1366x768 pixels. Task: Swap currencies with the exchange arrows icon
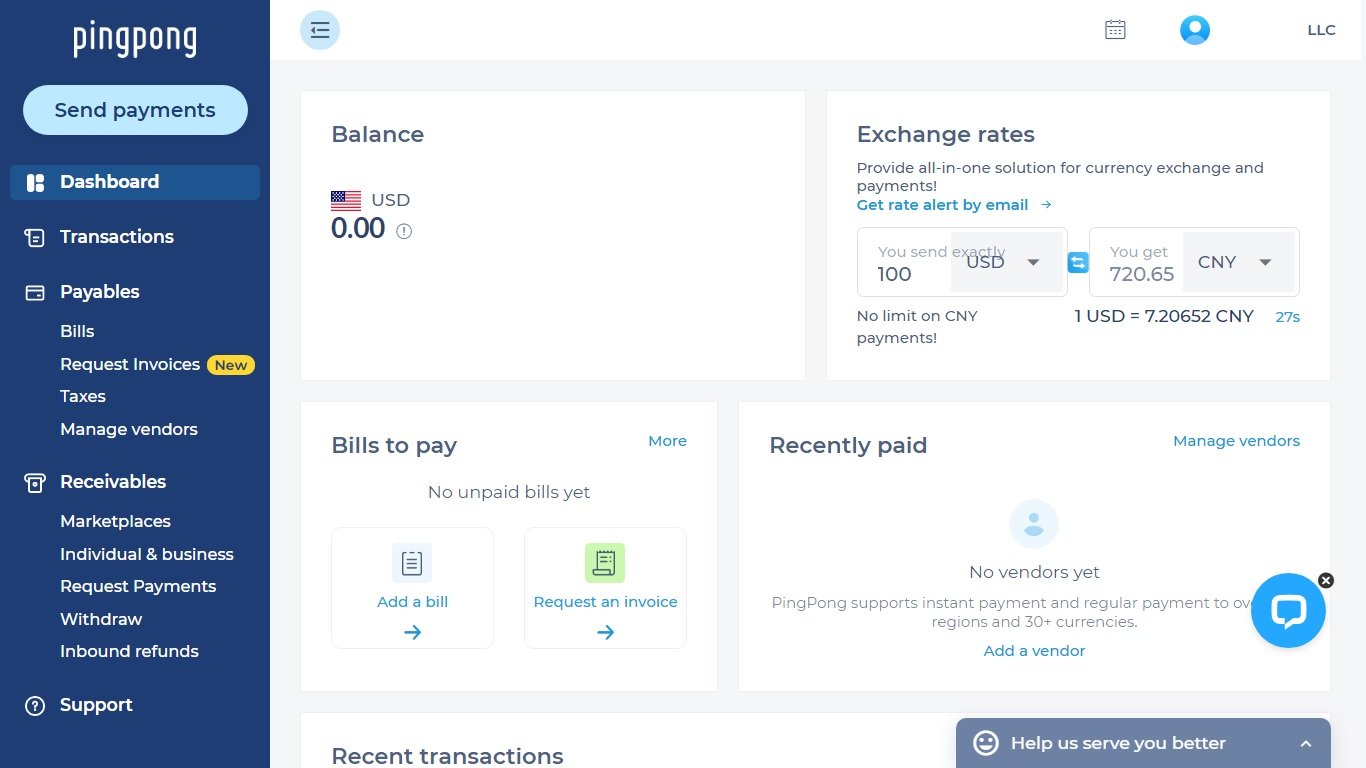click(x=1078, y=262)
